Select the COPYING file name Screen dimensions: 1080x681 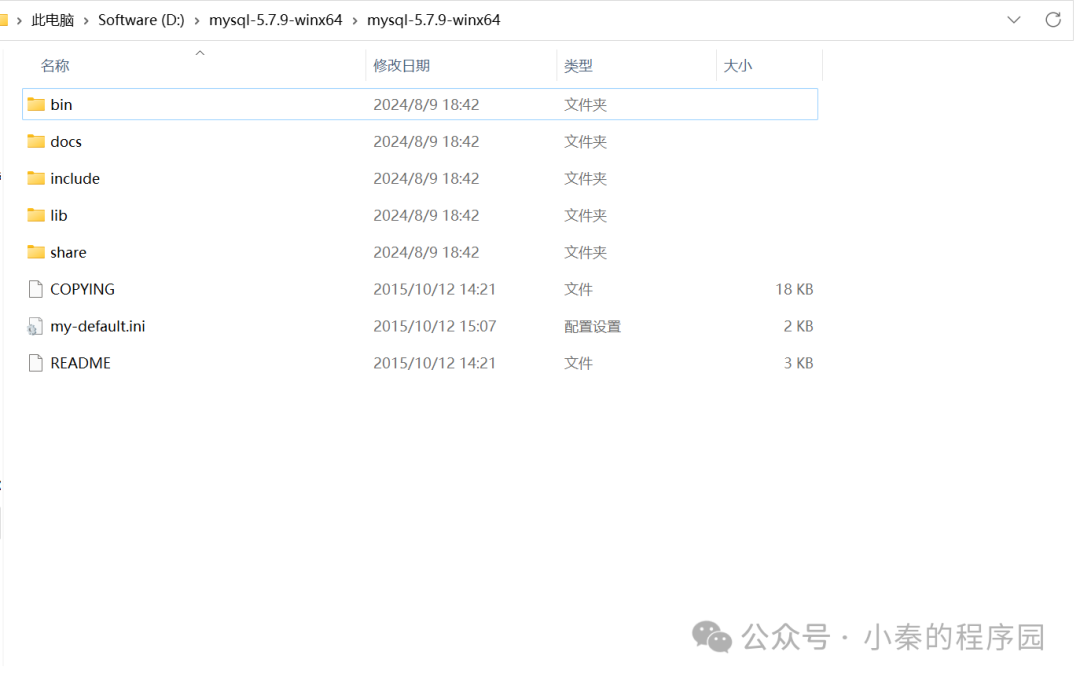tap(83, 289)
